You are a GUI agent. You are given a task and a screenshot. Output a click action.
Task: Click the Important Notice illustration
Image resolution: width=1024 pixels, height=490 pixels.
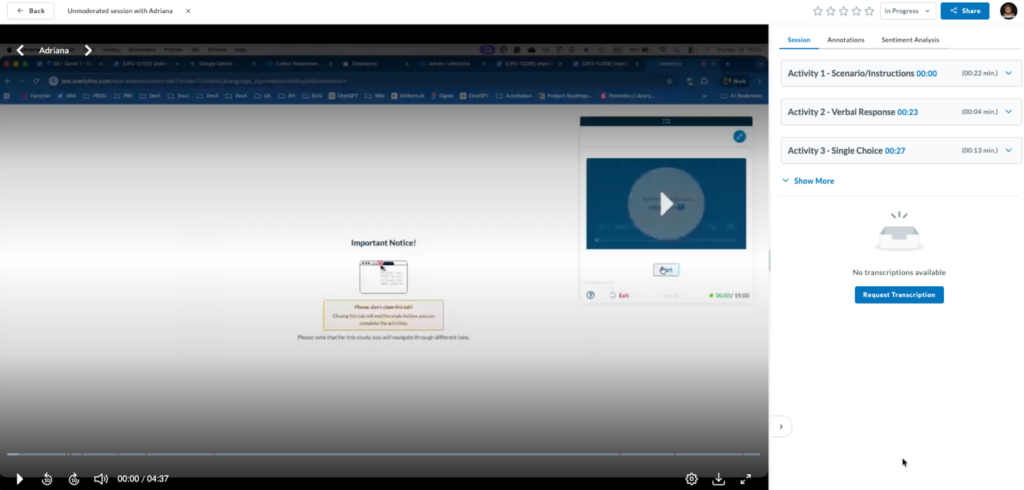tap(383, 276)
